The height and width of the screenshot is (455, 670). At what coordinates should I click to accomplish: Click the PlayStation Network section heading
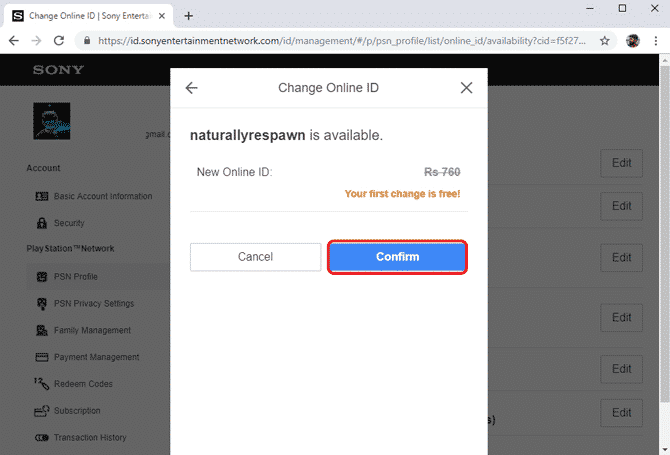[x=71, y=249]
